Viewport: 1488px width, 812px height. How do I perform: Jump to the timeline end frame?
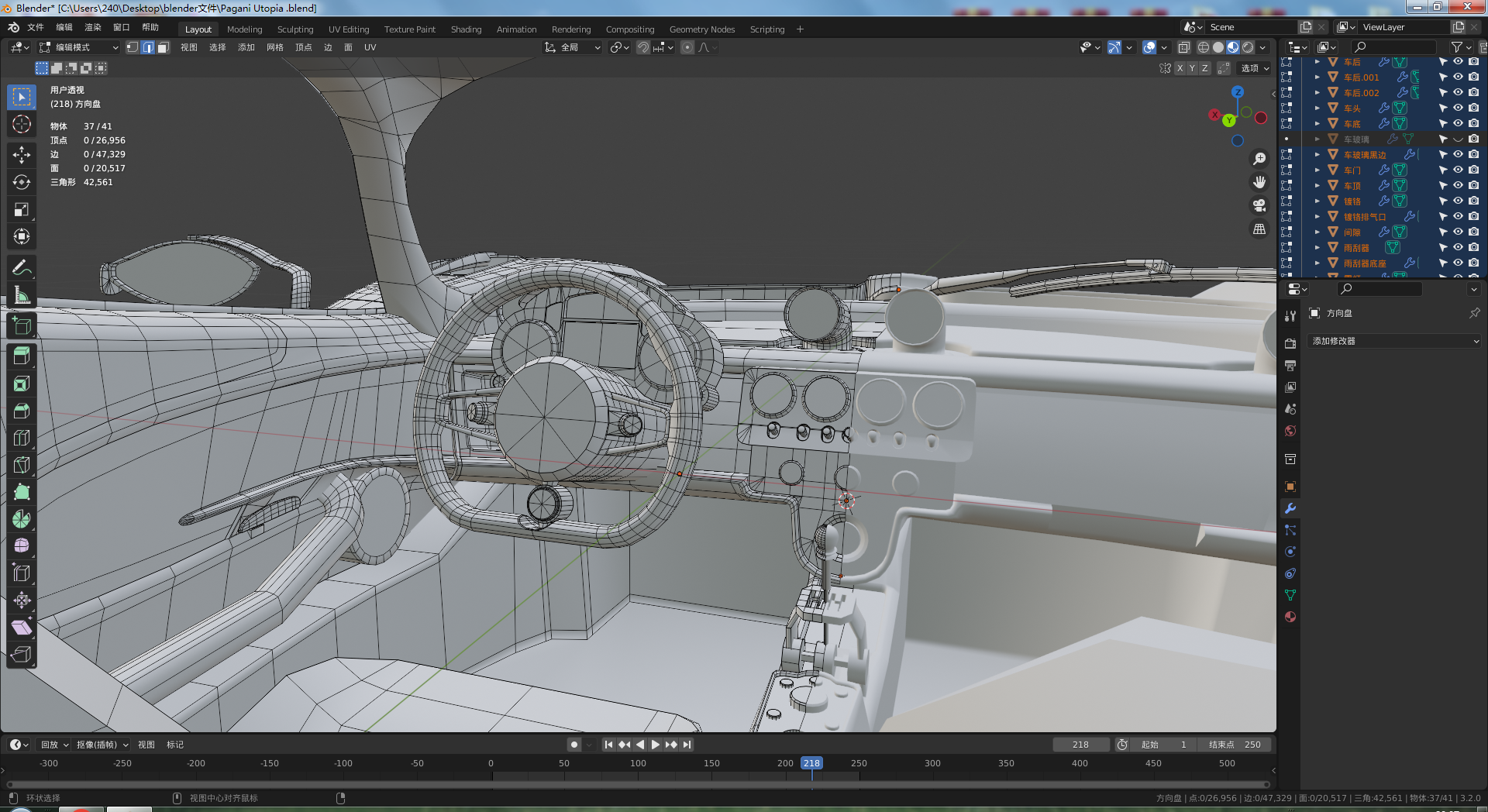(x=687, y=745)
